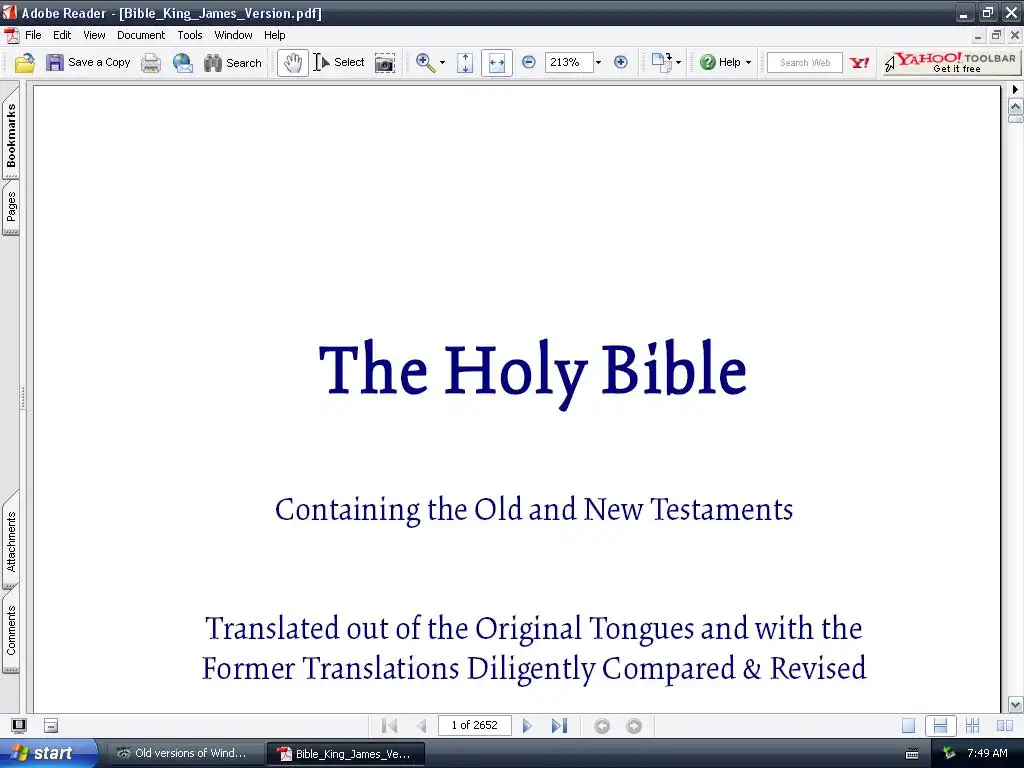Click the page number field 1 of 2652

(x=475, y=726)
